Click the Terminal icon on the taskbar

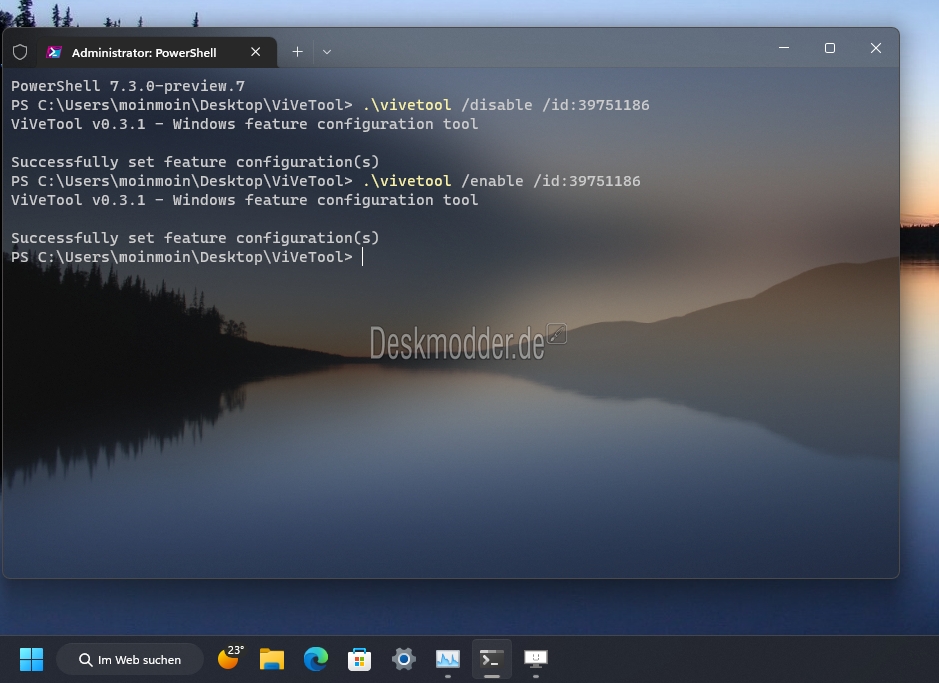tap(492, 659)
